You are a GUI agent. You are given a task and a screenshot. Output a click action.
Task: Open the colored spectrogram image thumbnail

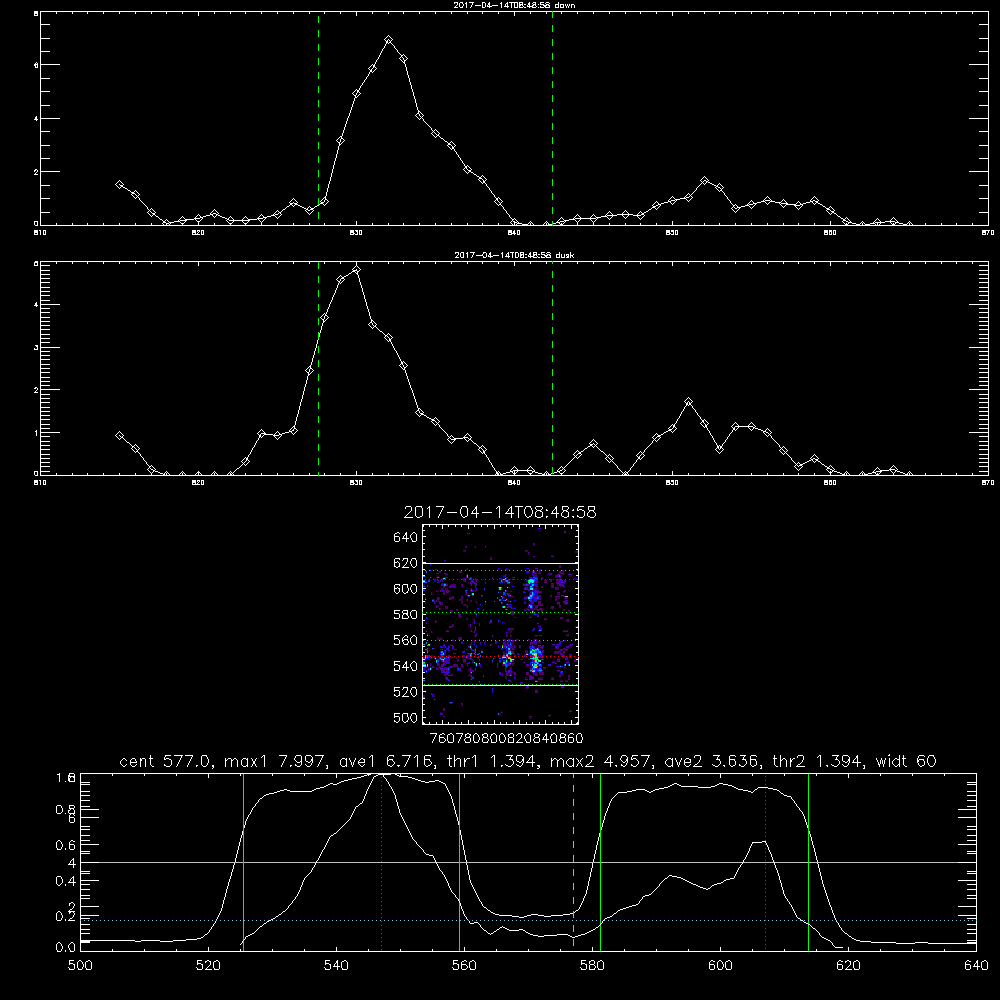pyautogui.click(x=501, y=624)
